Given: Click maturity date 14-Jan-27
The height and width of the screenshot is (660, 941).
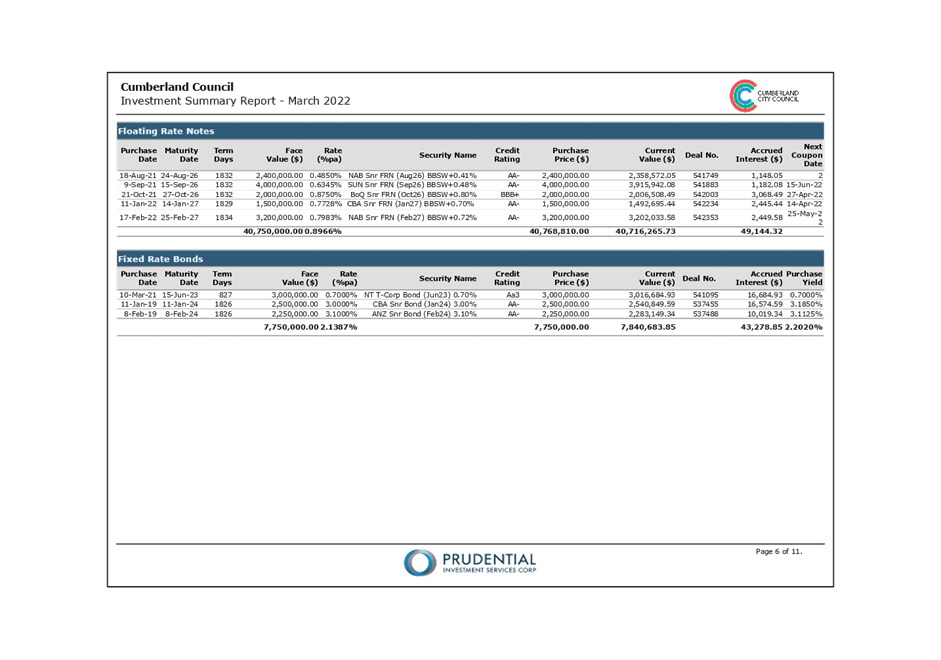Looking at the screenshot, I should click(x=180, y=204).
